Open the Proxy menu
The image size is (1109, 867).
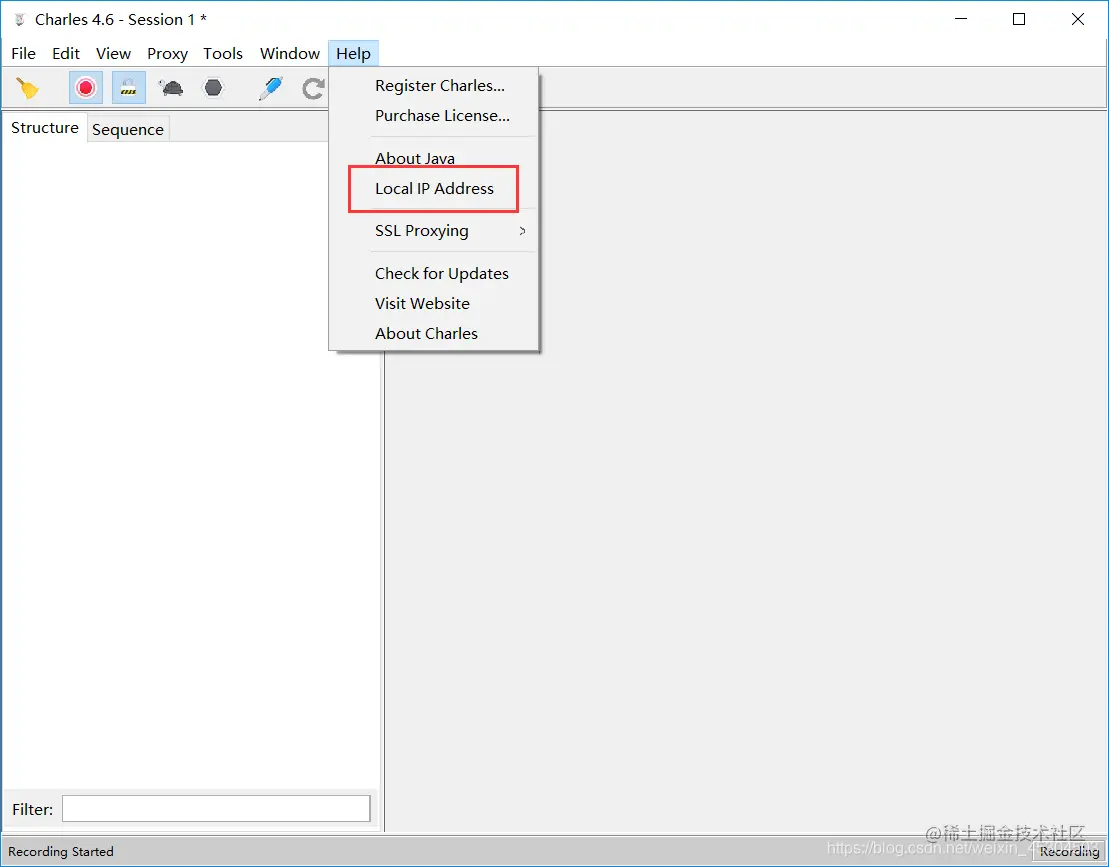pyautogui.click(x=168, y=54)
